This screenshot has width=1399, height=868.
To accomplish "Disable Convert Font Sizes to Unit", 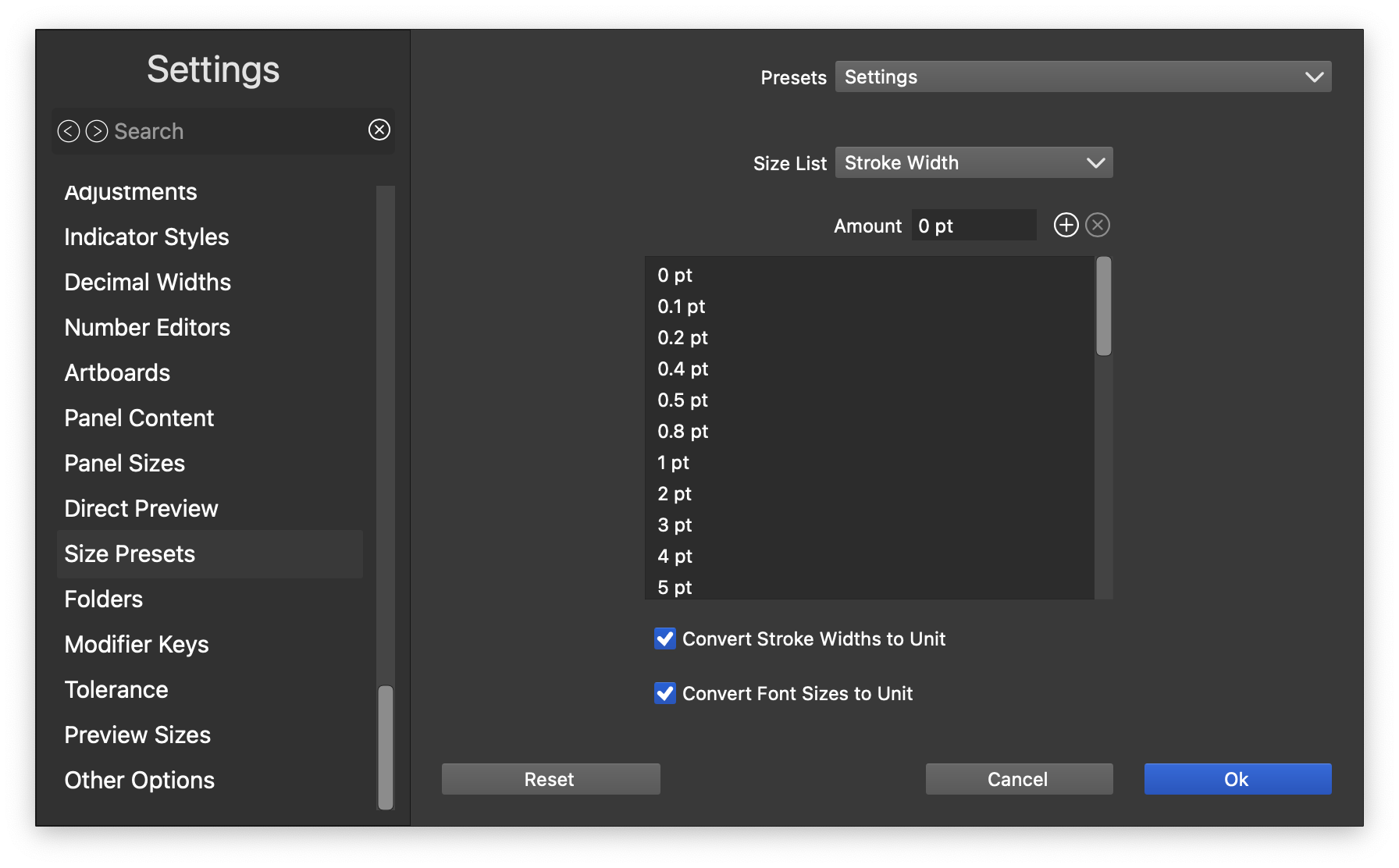I will [665, 693].
